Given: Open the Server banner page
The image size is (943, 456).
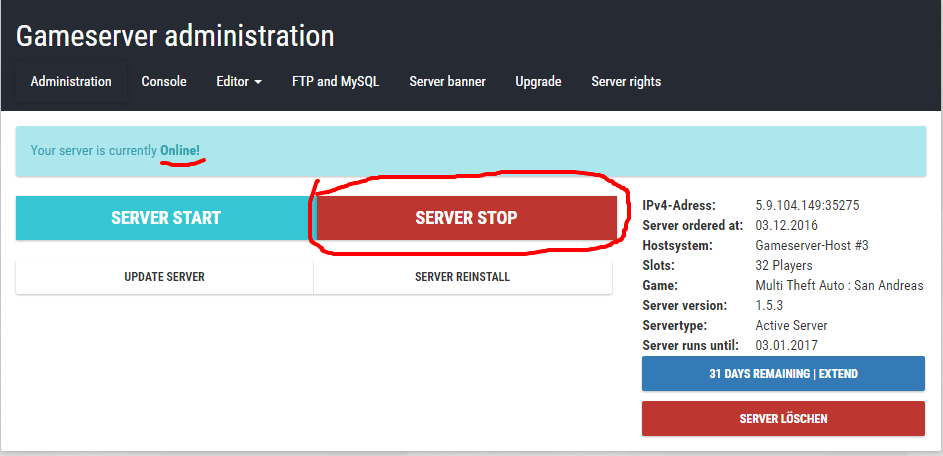Looking at the screenshot, I should (447, 82).
